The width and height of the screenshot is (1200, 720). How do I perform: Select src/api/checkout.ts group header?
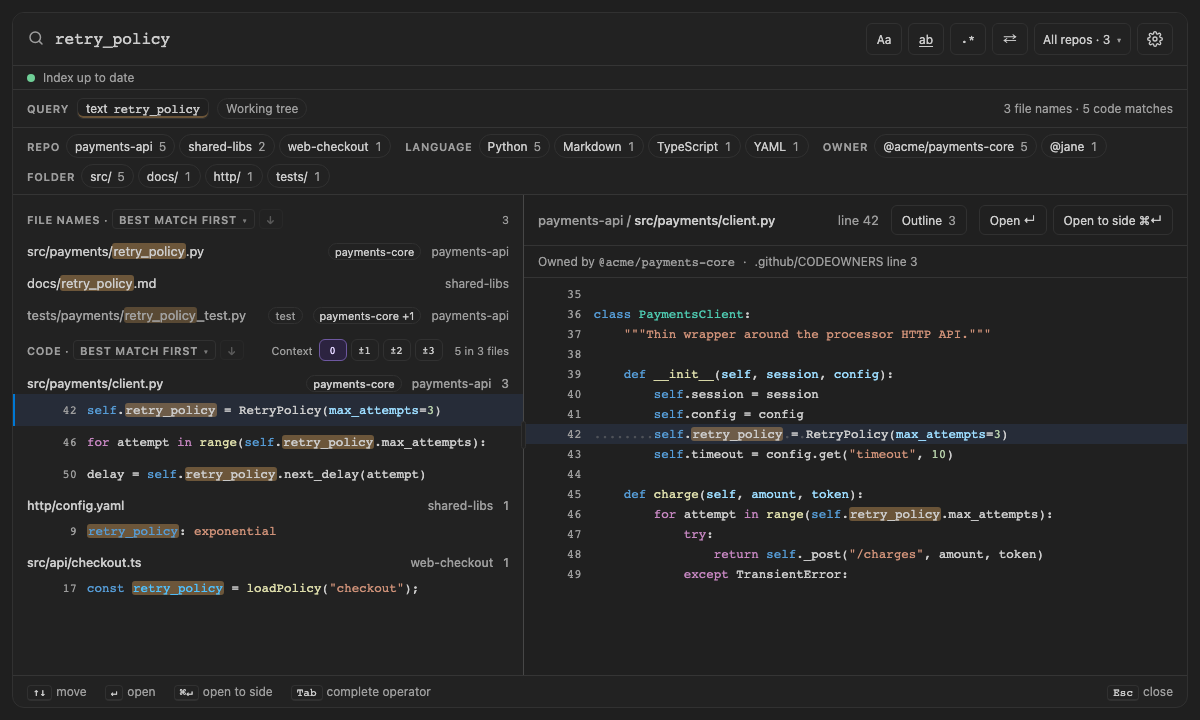point(268,563)
